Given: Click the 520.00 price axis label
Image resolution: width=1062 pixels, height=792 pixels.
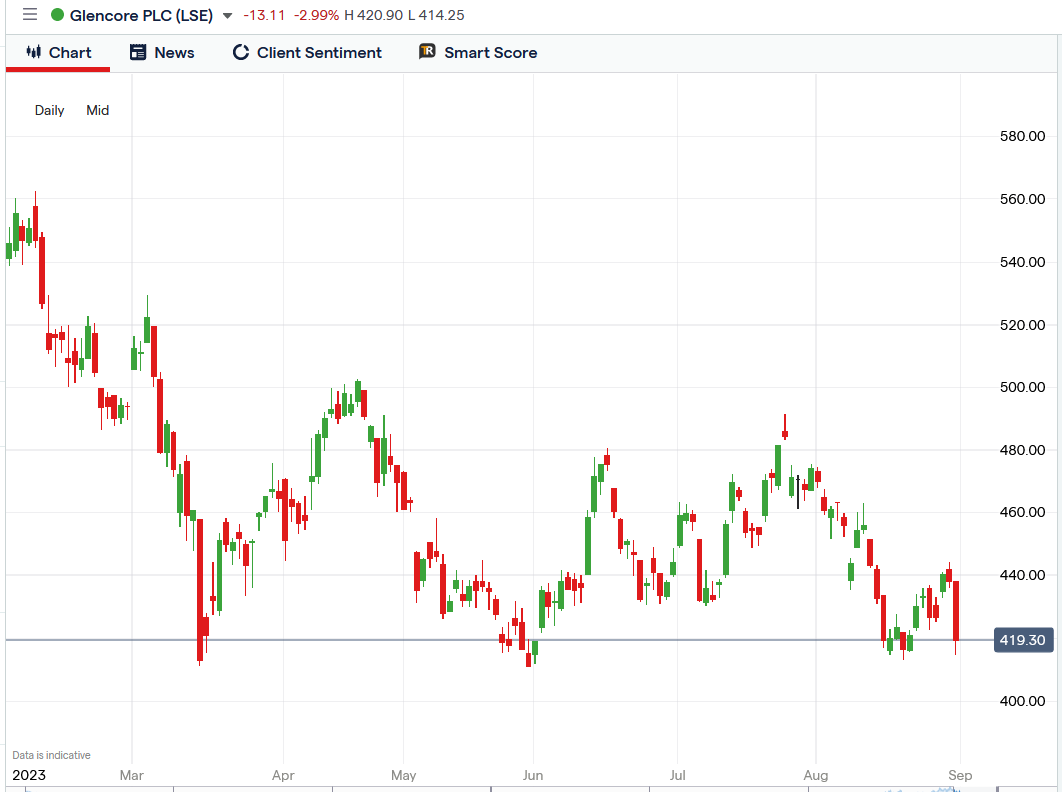Looking at the screenshot, I should 1022,325.
